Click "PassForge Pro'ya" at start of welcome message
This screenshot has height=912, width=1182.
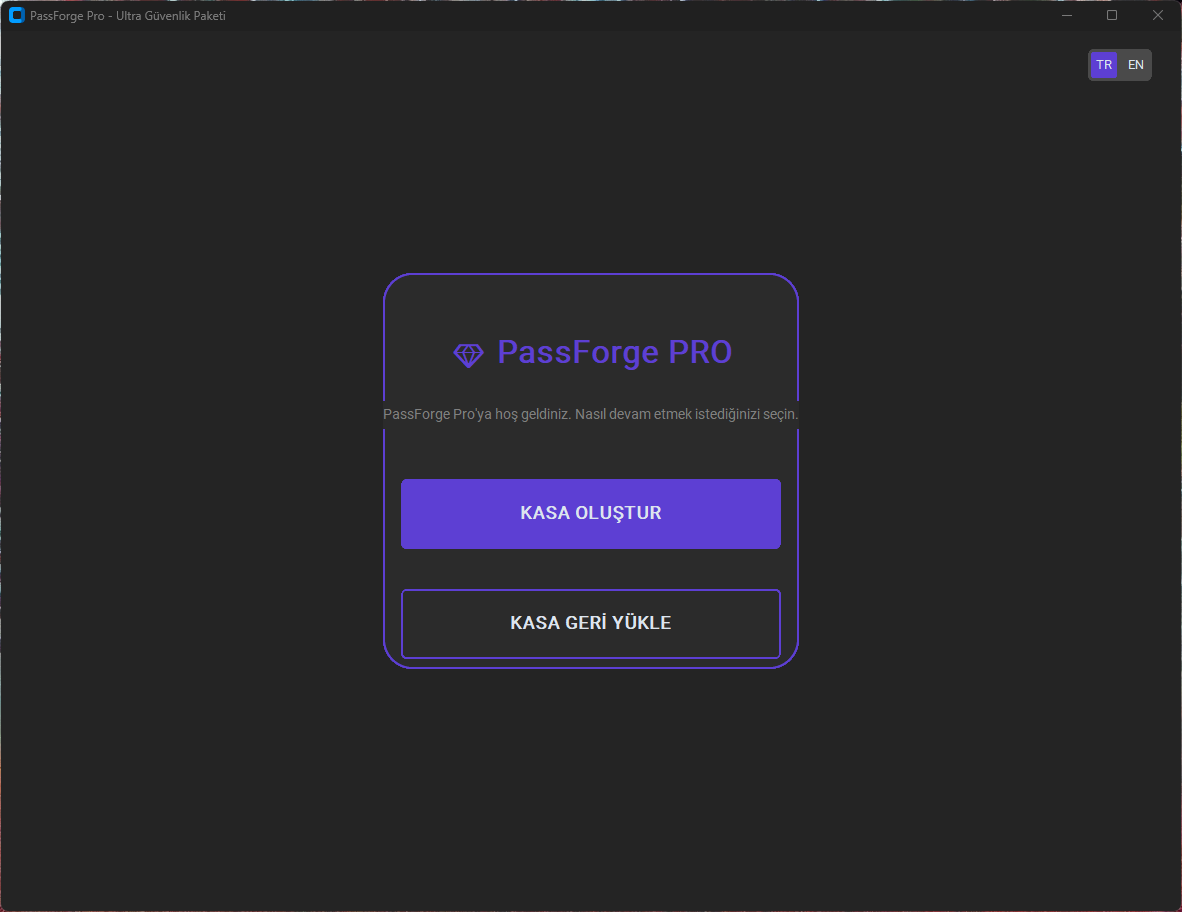click(x=437, y=414)
